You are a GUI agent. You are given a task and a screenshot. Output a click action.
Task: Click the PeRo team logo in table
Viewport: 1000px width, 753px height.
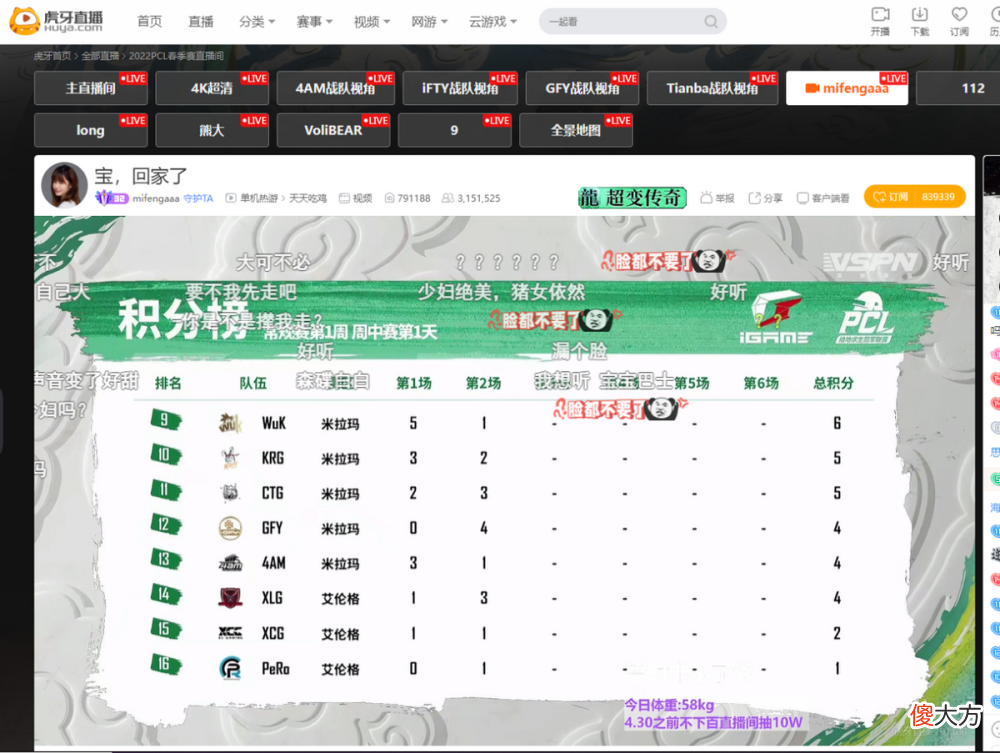coord(230,668)
